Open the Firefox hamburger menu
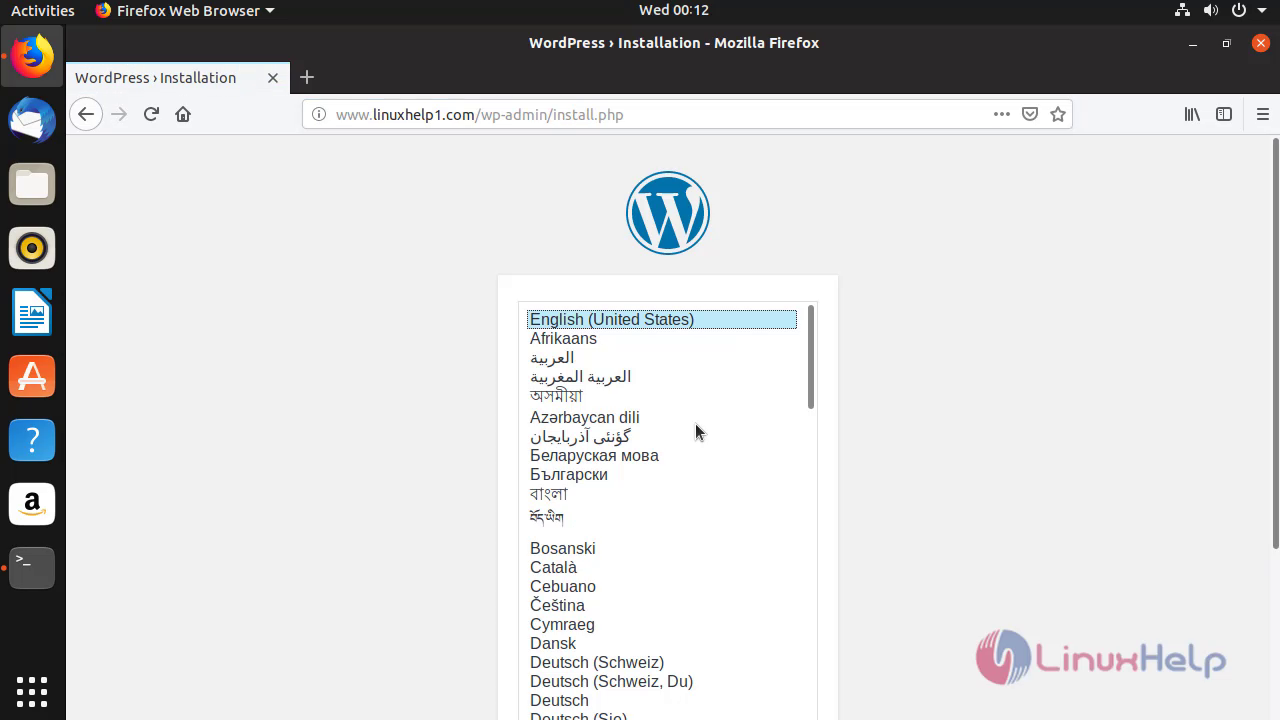Viewport: 1280px width, 720px height. 1262,114
